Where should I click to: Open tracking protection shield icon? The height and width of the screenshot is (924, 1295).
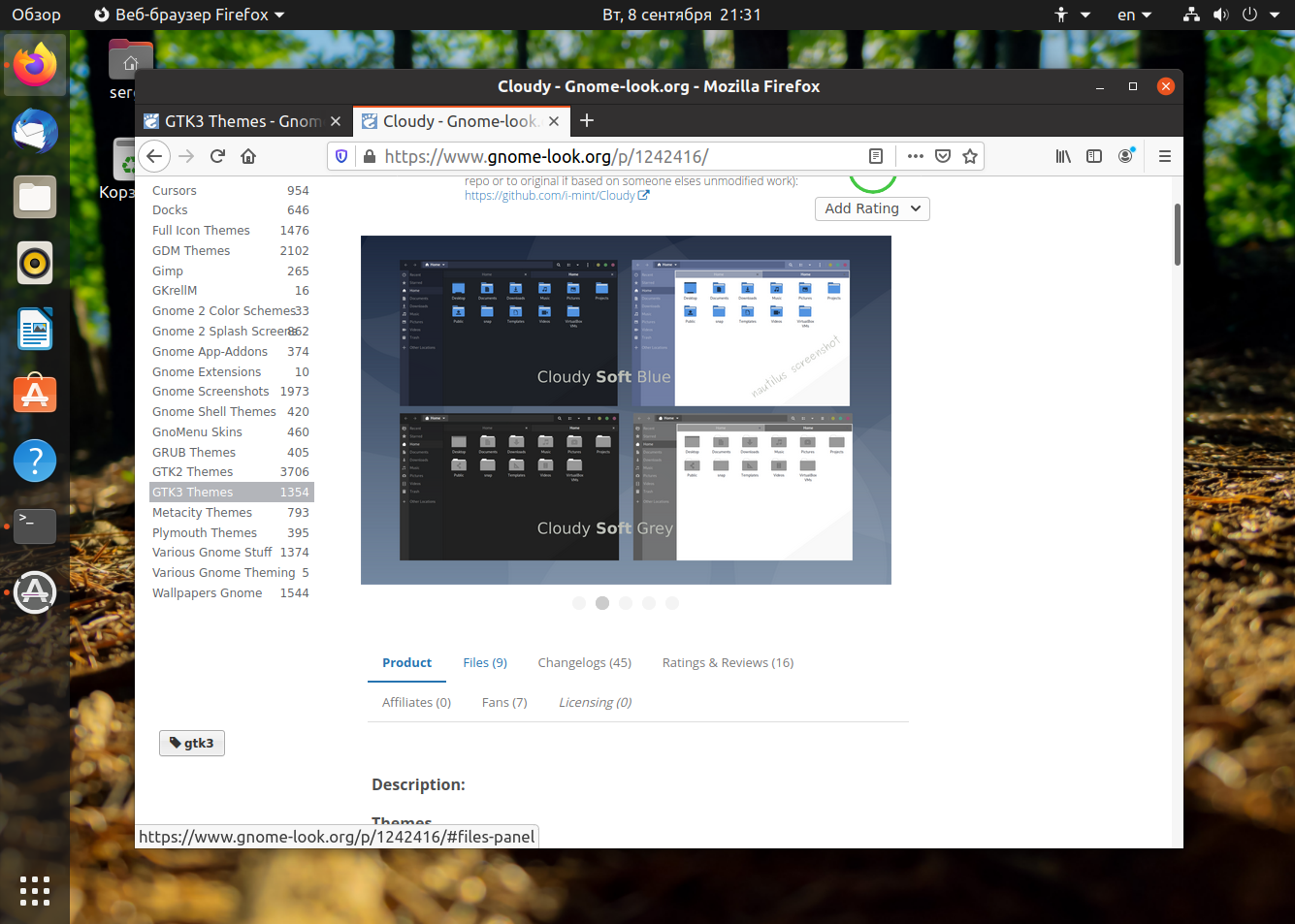coord(341,156)
